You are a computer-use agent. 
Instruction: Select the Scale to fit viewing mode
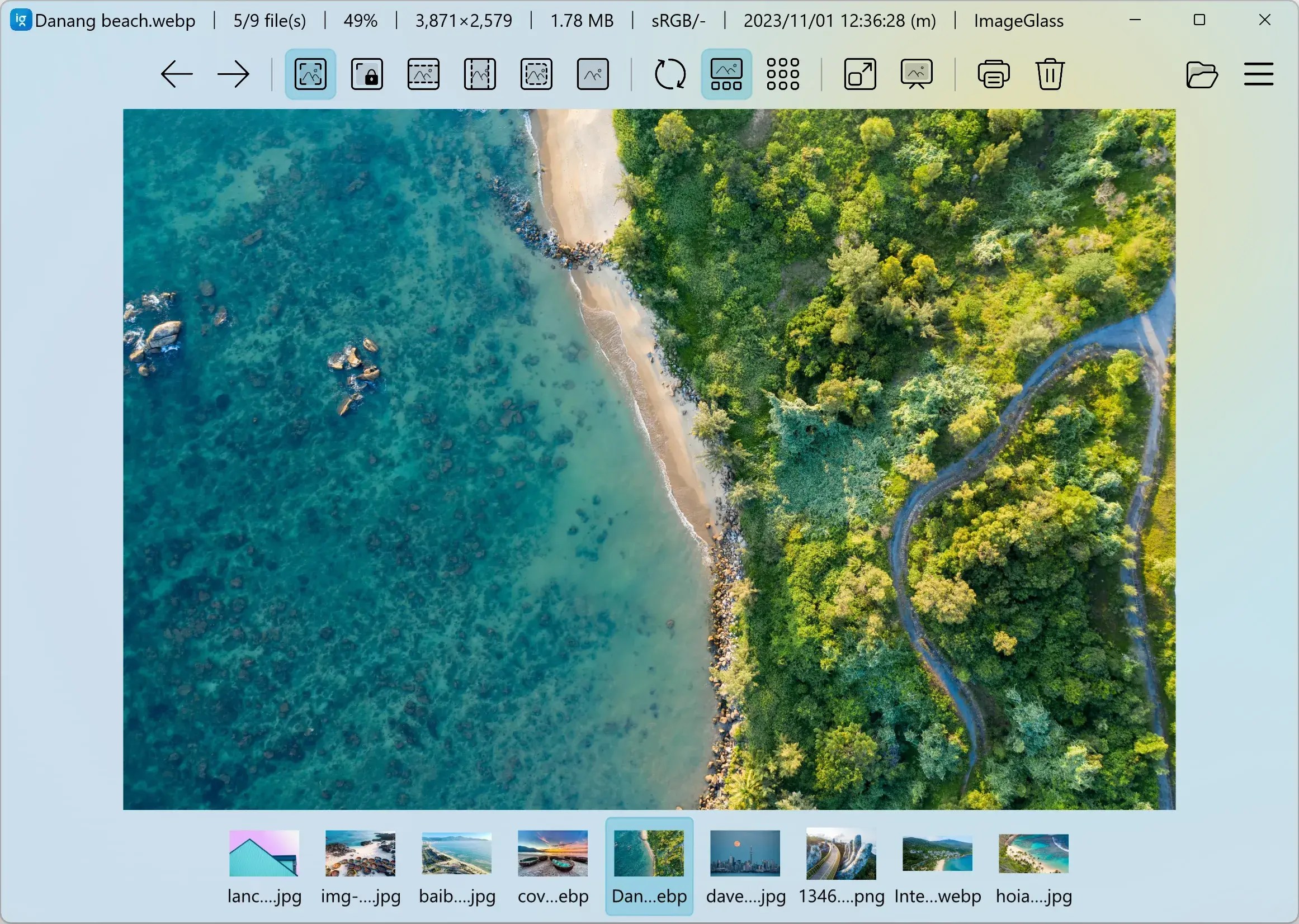click(535, 74)
